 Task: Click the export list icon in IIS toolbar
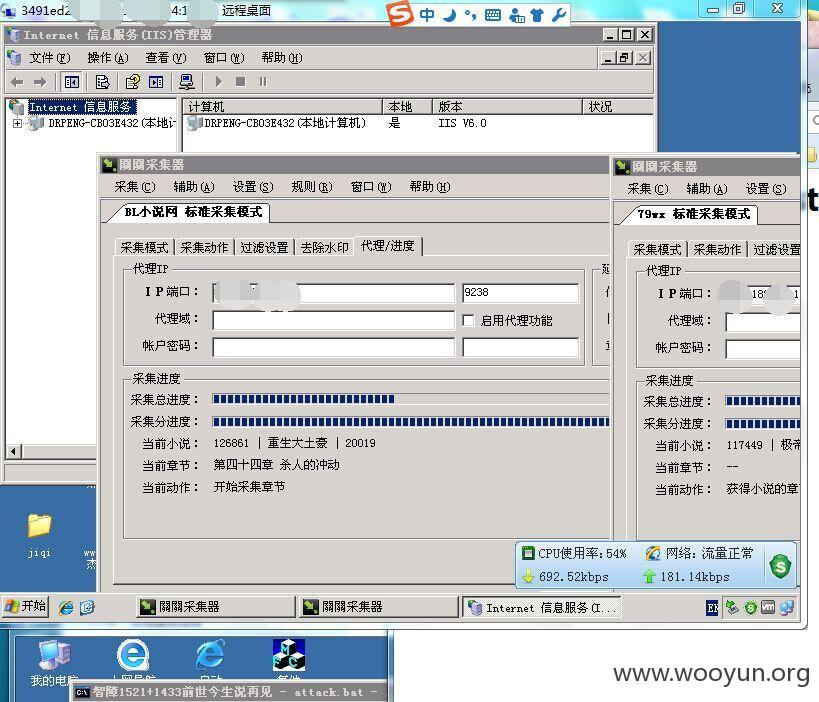pyautogui.click(x=102, y=82)
